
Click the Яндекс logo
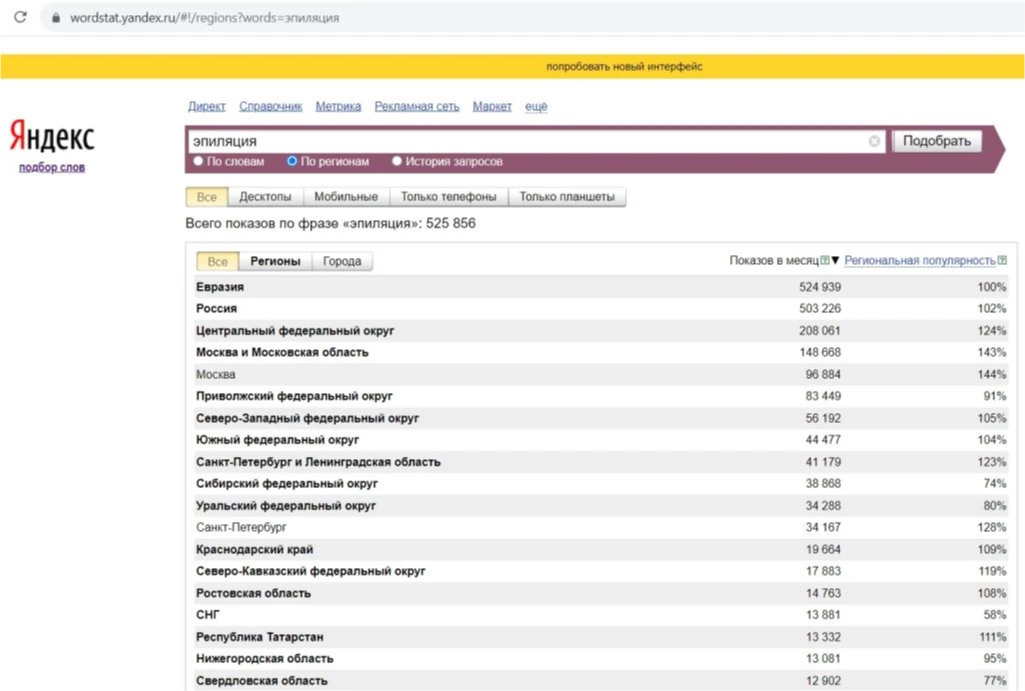click(x=52, y=136)
